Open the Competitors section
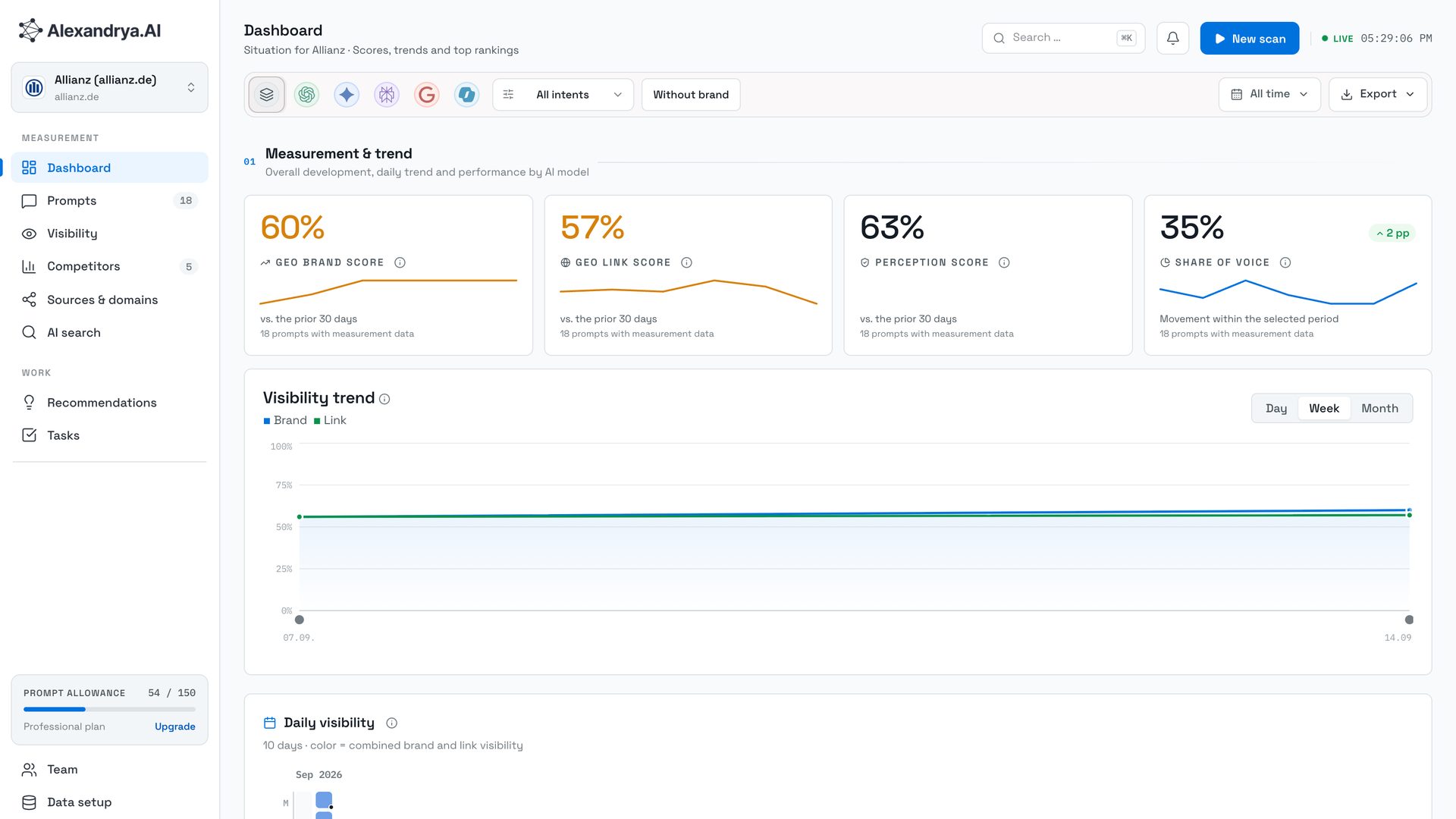1456x819 pixels. [x=109, y=266]
